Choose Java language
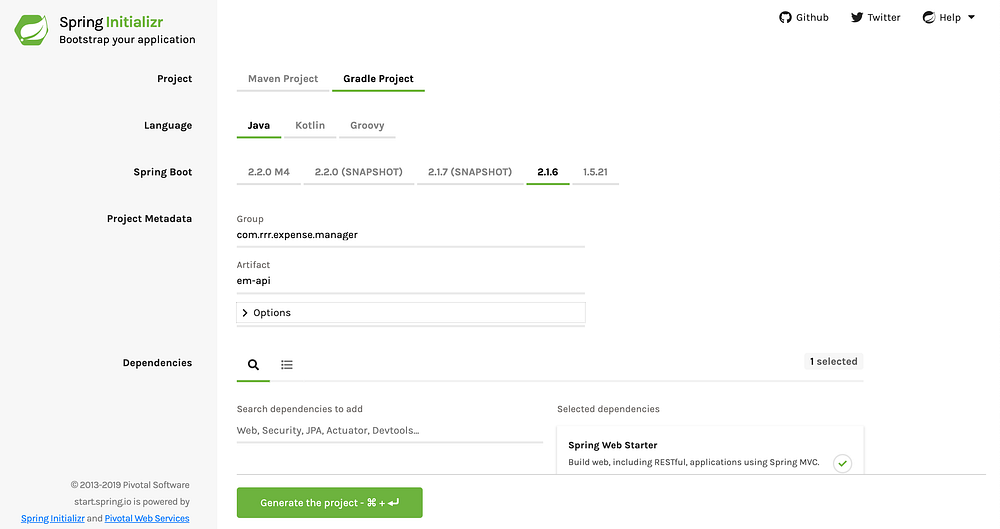 pyautogui.click(x=258, y=125)
